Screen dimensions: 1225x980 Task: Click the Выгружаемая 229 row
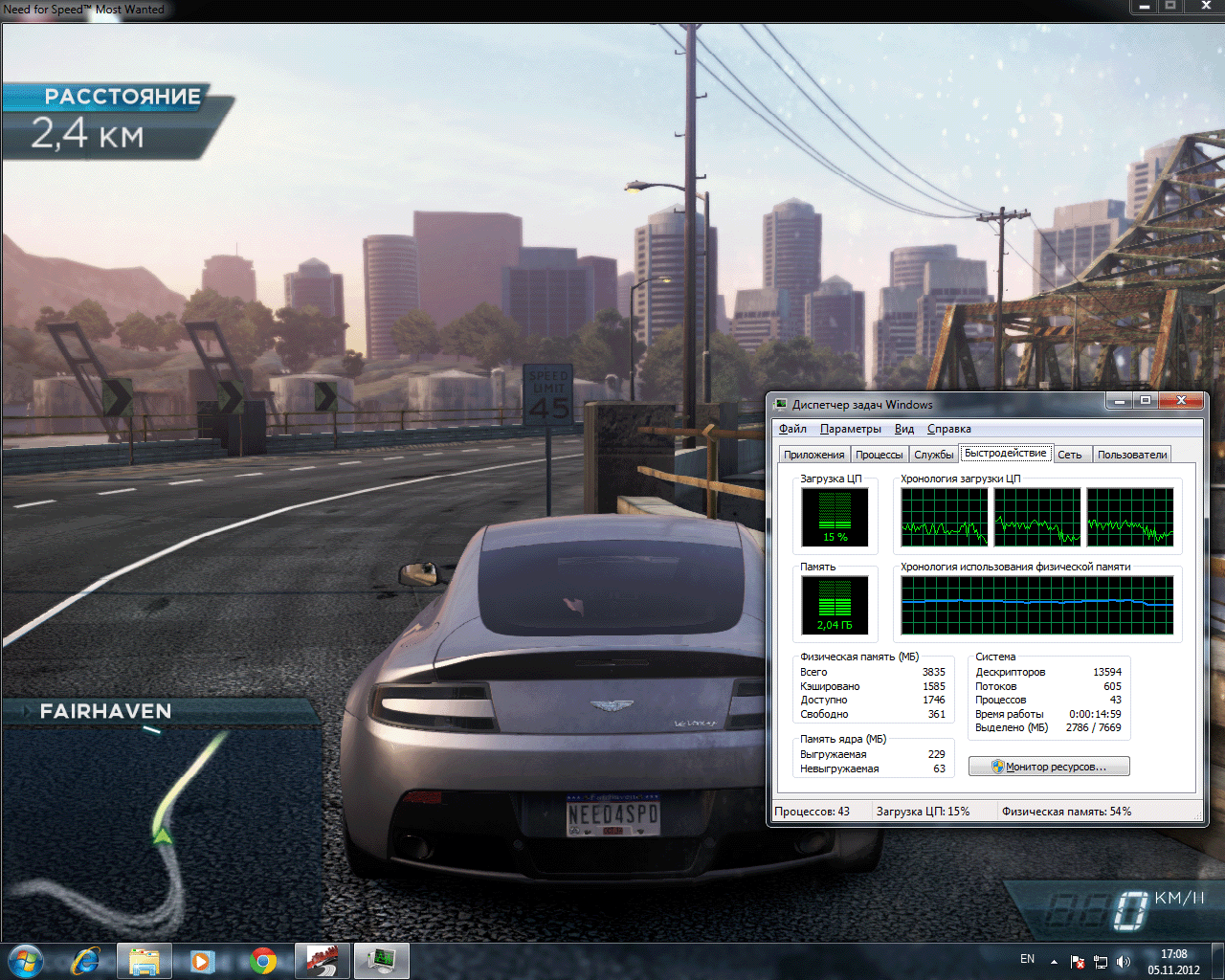pos(873,754)
